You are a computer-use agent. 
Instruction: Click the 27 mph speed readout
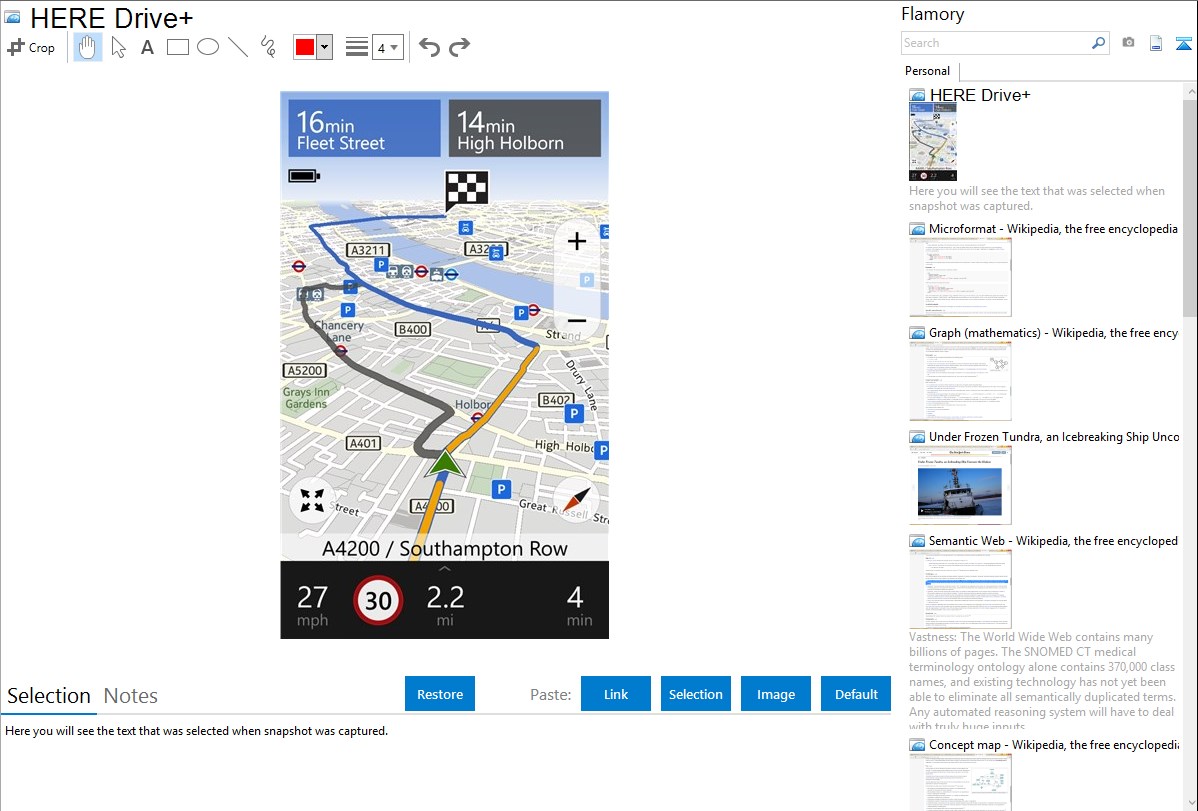[312, 605]
